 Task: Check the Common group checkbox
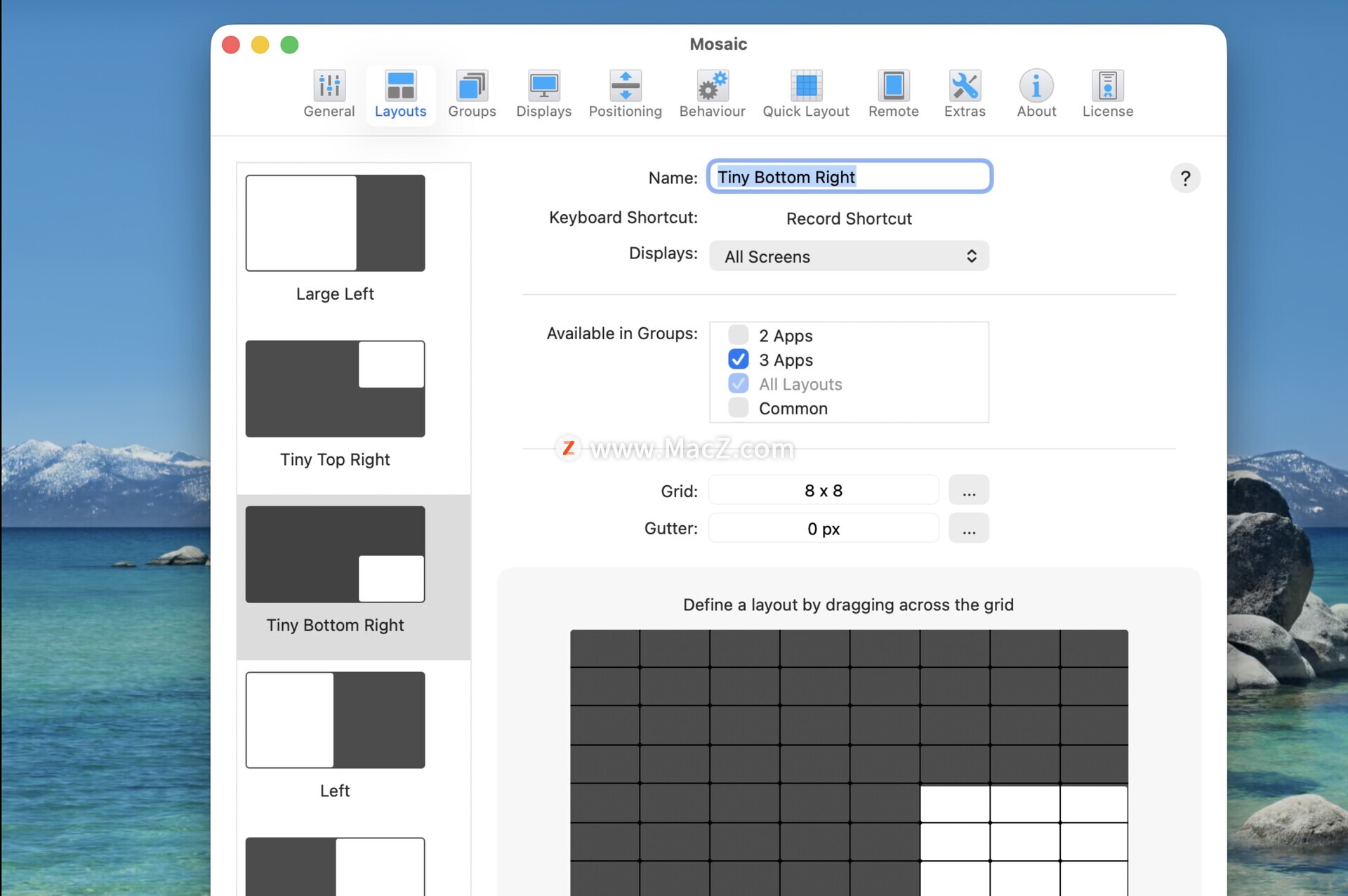click(738, 408)
